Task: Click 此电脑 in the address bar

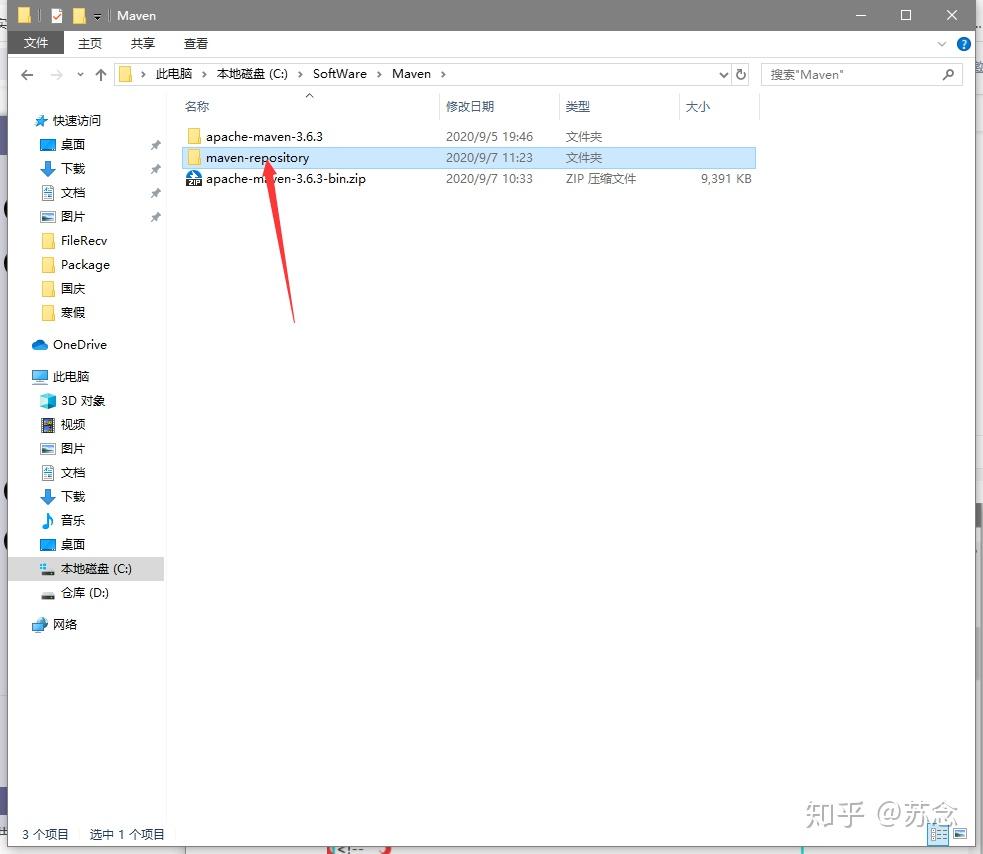Action: point(174,74)
